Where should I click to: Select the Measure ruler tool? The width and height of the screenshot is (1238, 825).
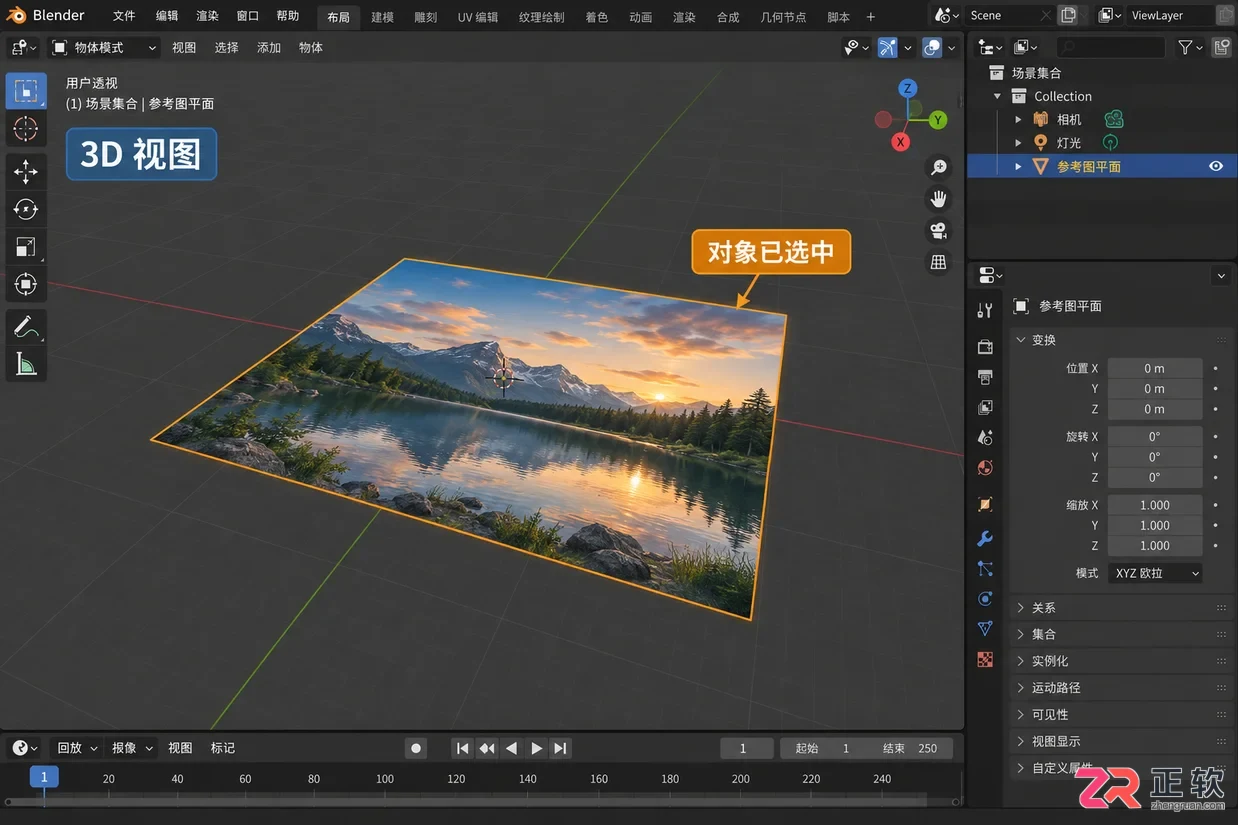pyautogui.click(x=26, y=364)
